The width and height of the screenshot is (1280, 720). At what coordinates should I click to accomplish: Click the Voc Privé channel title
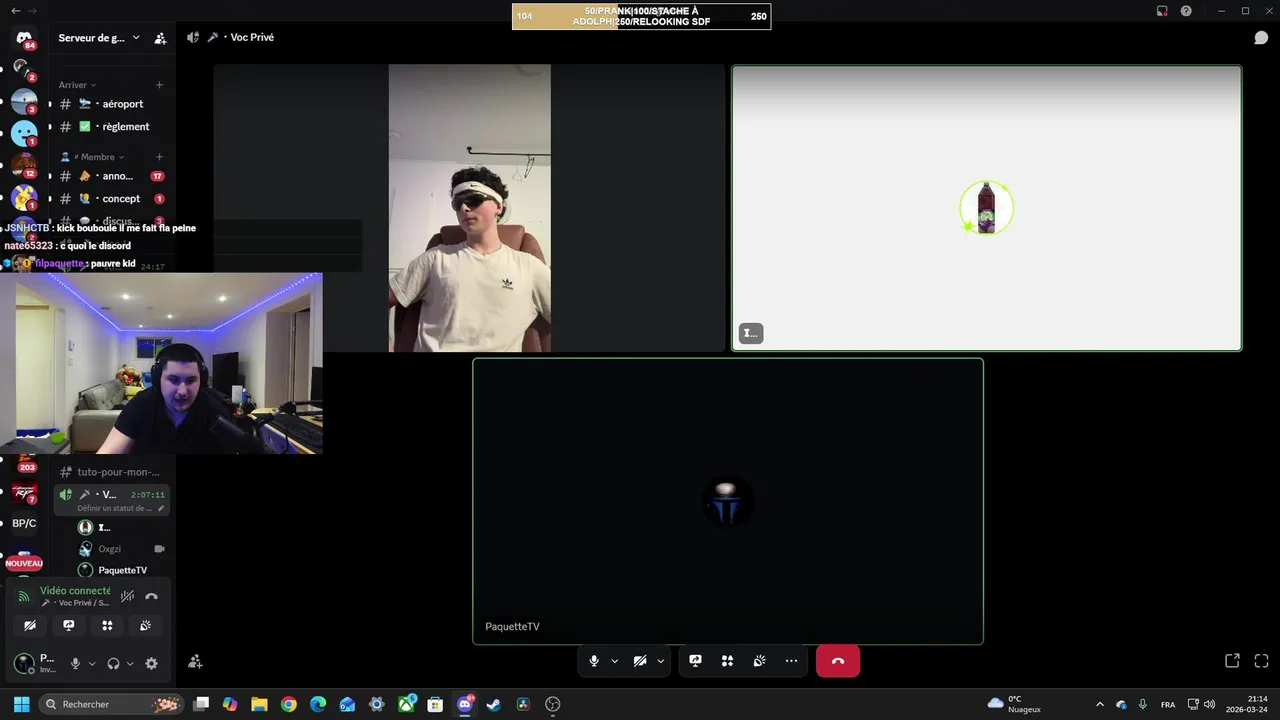(252, 37)
